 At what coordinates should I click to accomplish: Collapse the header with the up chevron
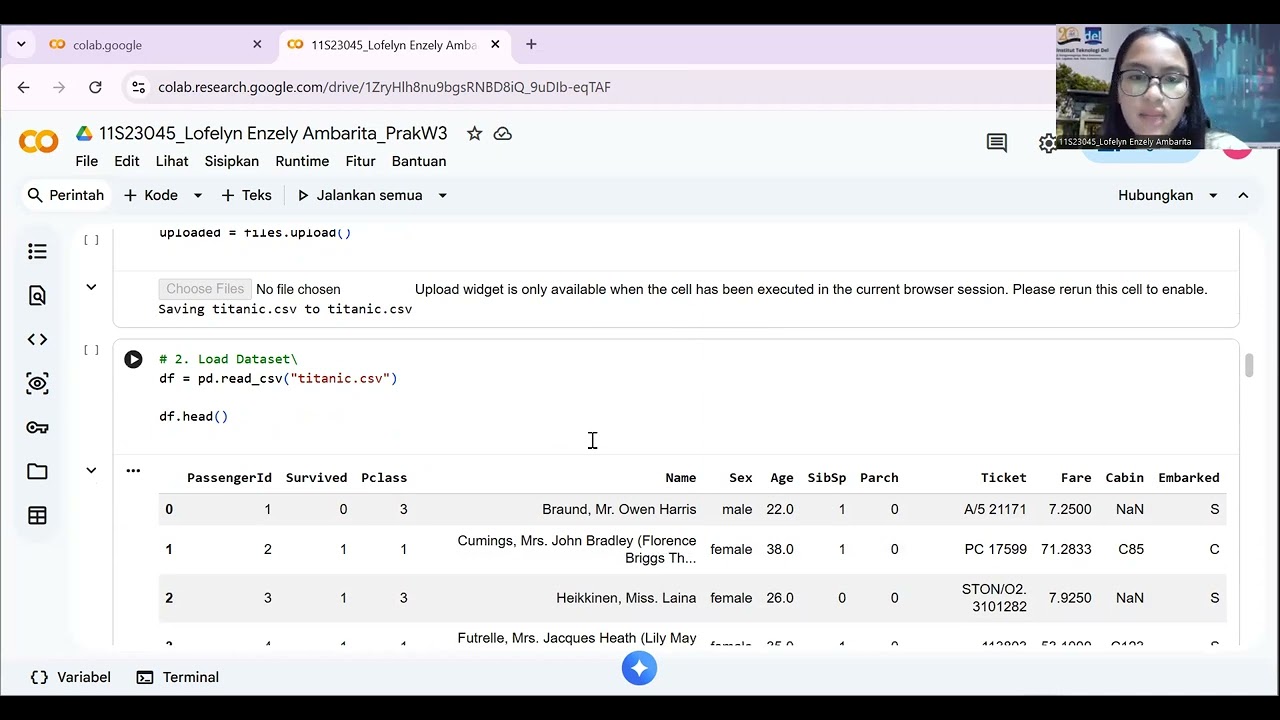(x=1243, y=195)
